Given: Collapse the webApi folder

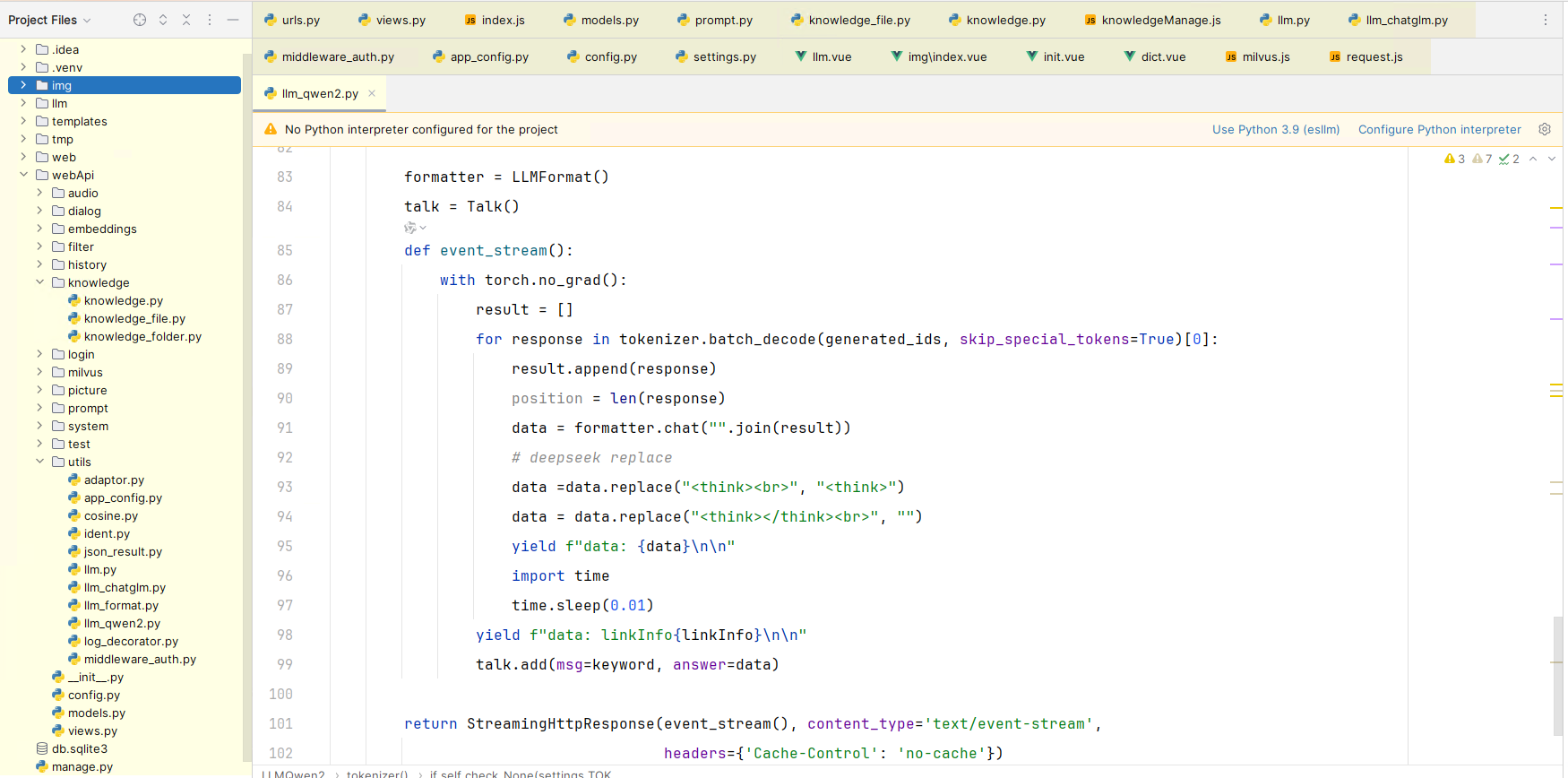Looking at the screenshot, I should (23, 175).
